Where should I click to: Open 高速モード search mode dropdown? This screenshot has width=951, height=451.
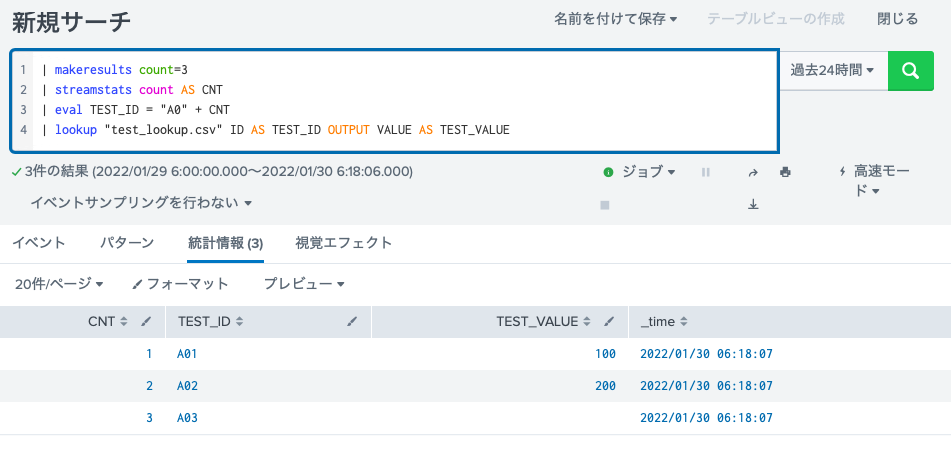873,181
